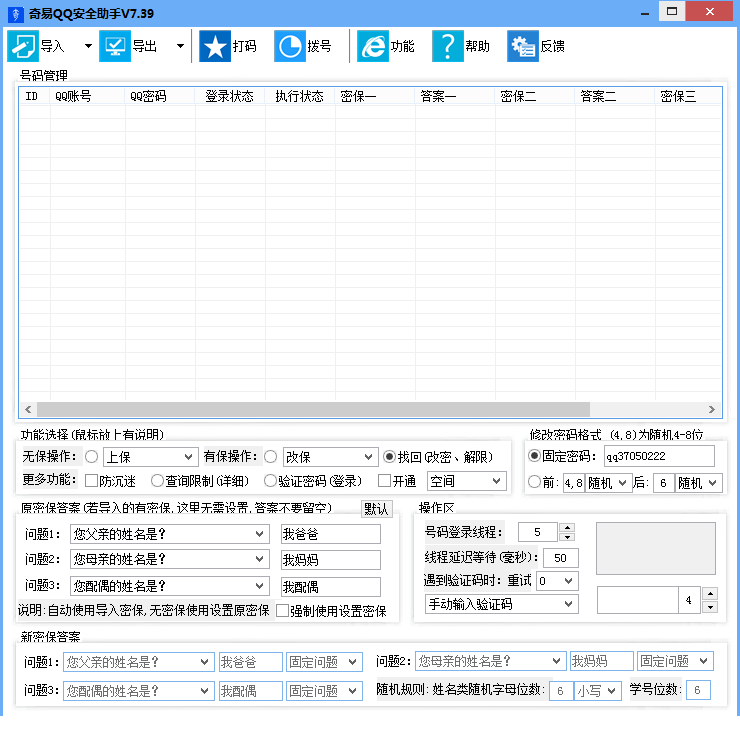This screenshot has width=740, height=739.
Task: Open the 打码 star icon
Action: pos(215,46)
